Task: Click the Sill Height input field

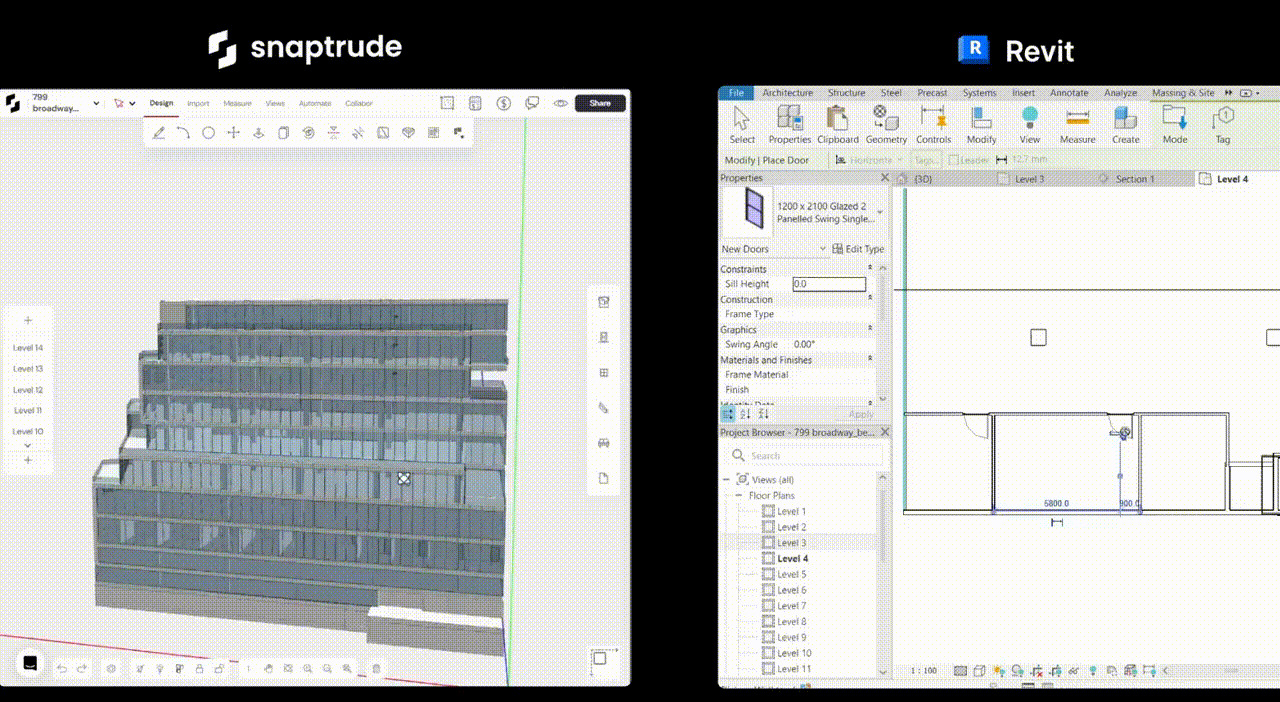Action: coord(828,284)
